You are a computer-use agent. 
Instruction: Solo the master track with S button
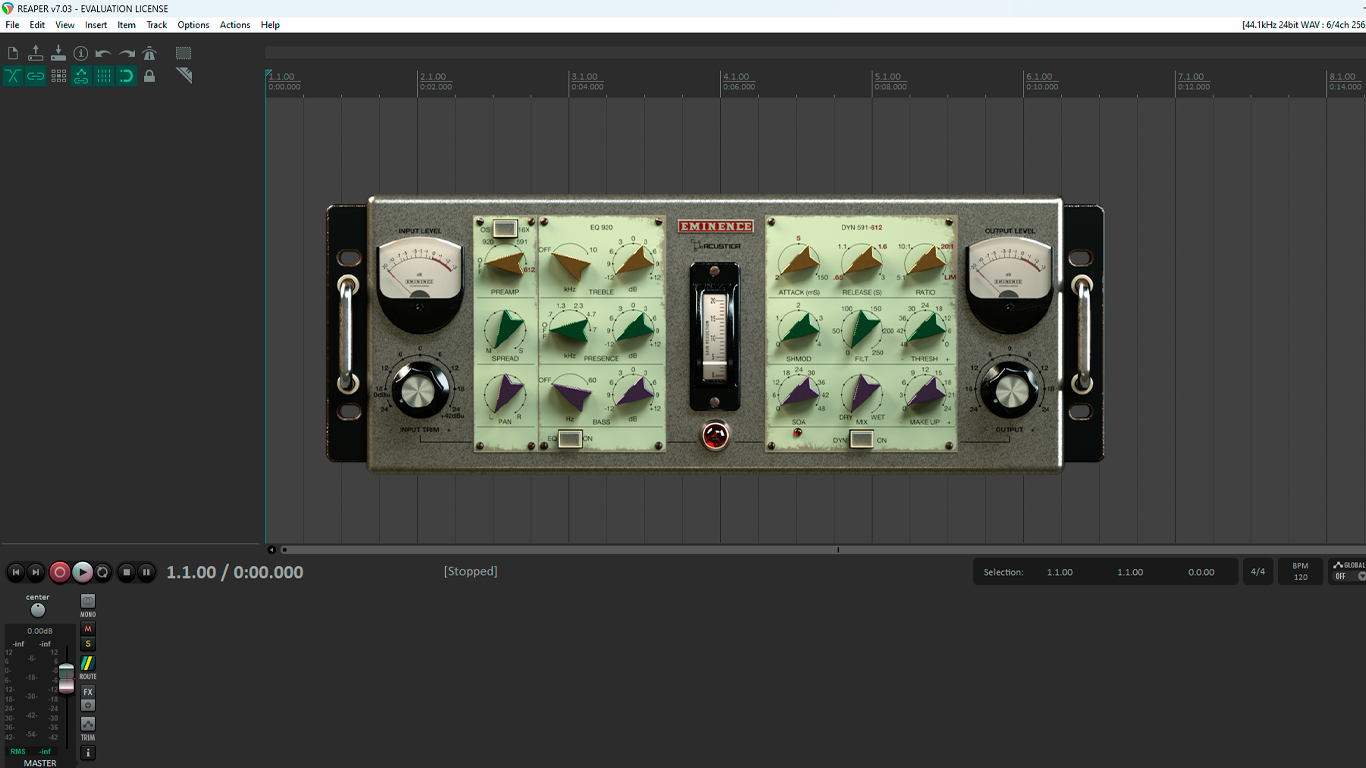(x=88, y=644)
